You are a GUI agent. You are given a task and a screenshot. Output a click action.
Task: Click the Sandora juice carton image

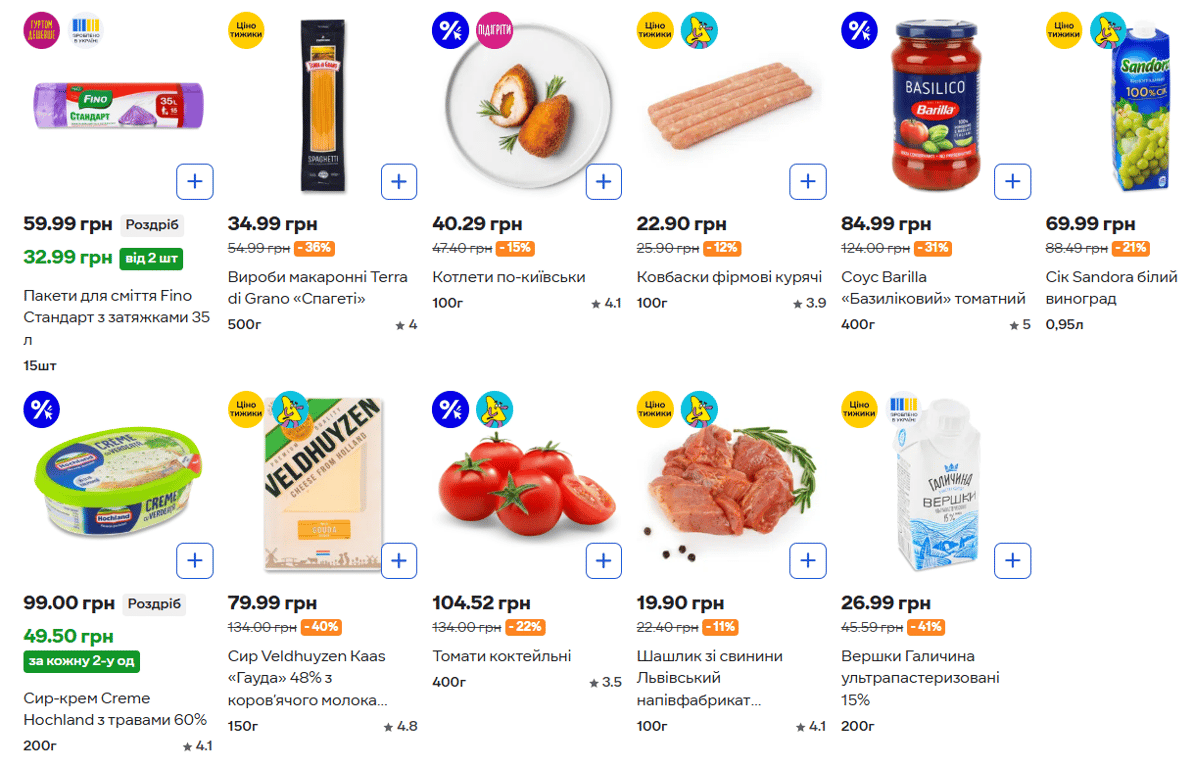(x=1140, y=110)
